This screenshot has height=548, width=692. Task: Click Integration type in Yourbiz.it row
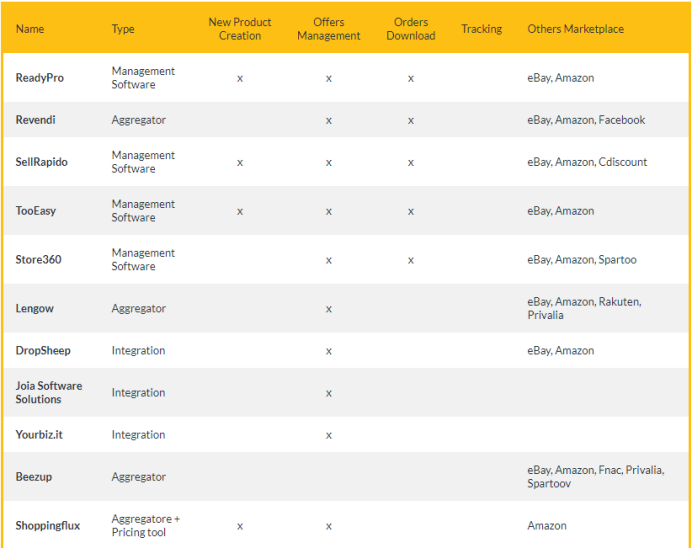(138, 435)
